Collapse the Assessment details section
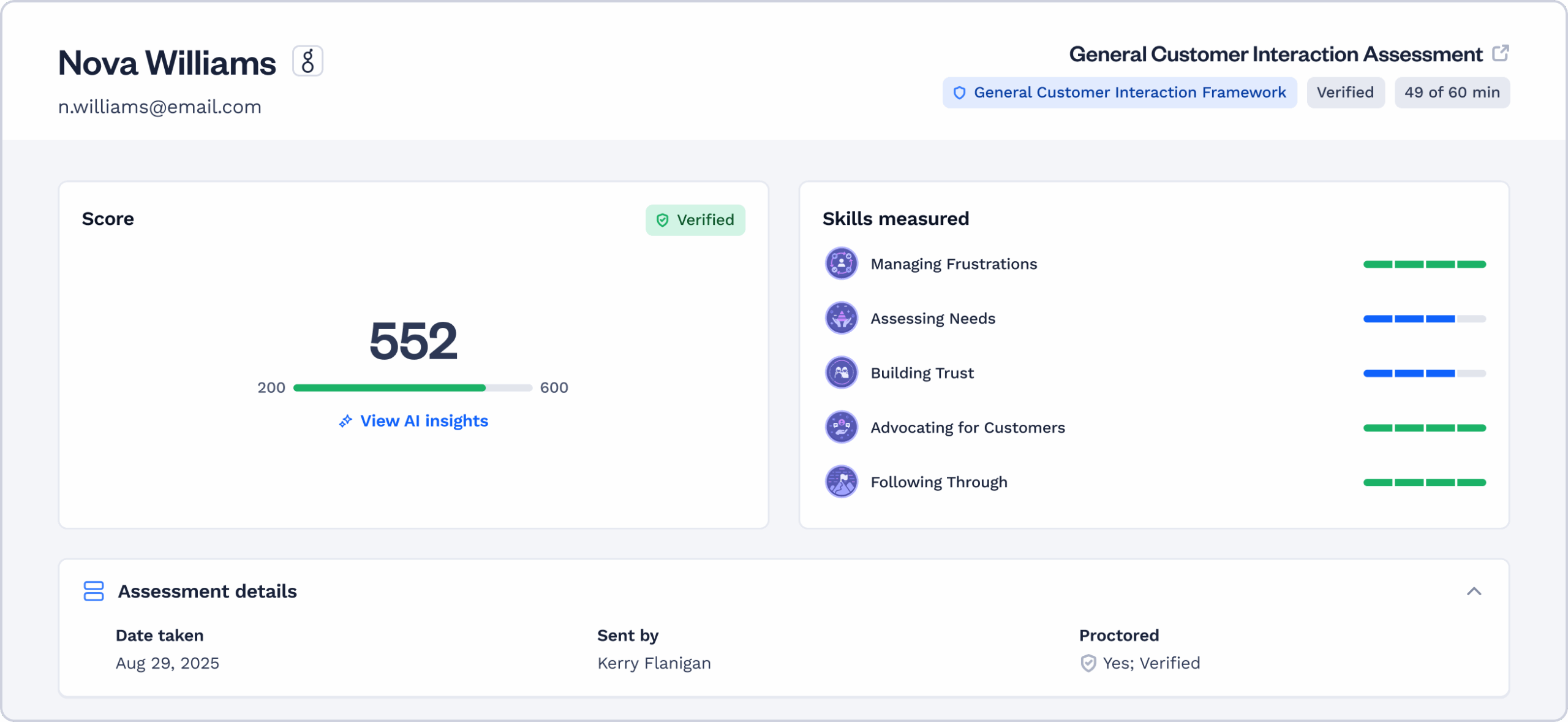Image resolution: width=1568 pixels, height=722 pixels. click(1474, 591)
